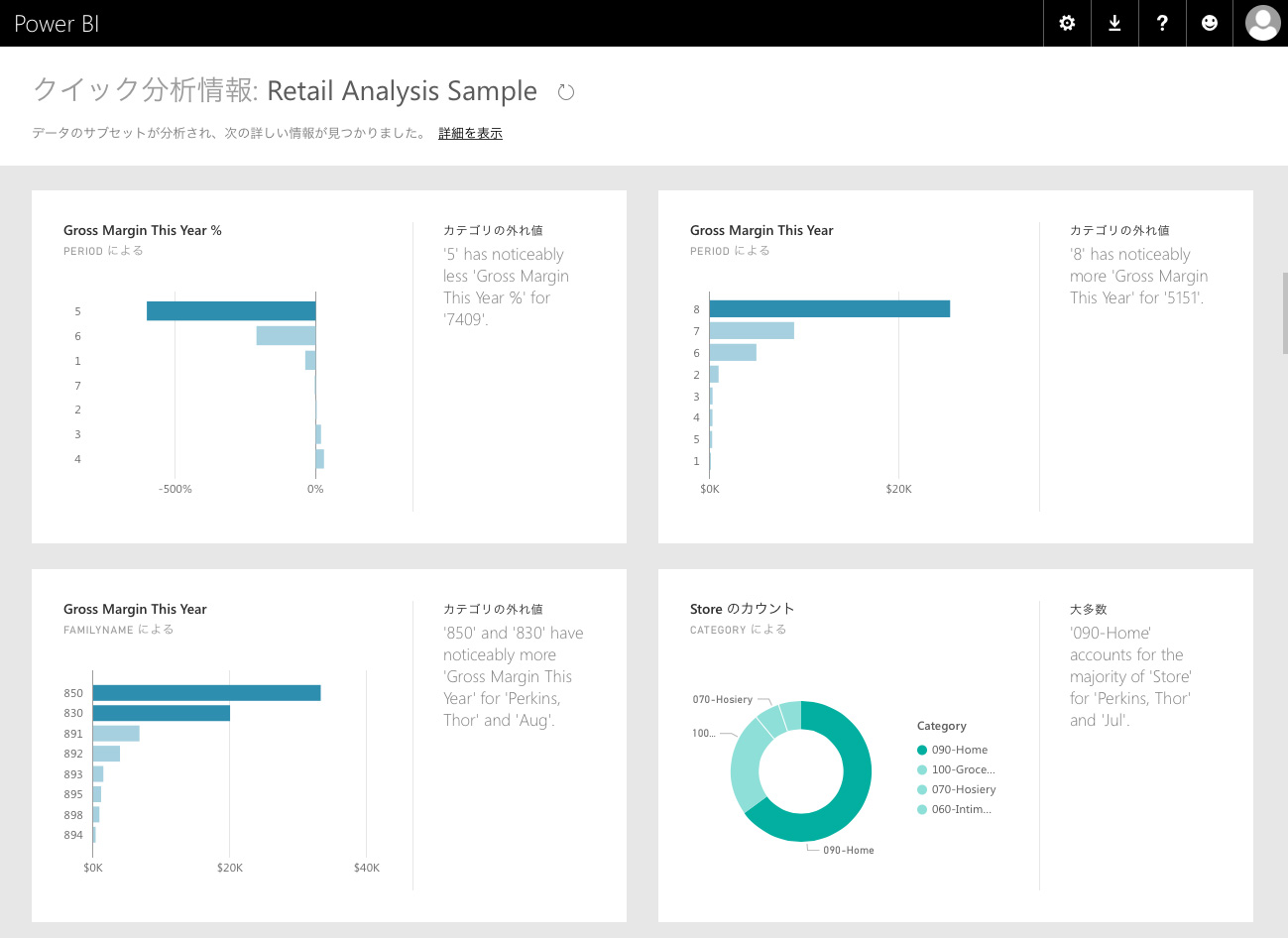Select the period 5 bar in Gross Margin %
Viewport: 1288px width, 938px height.
tap(231, 311)
